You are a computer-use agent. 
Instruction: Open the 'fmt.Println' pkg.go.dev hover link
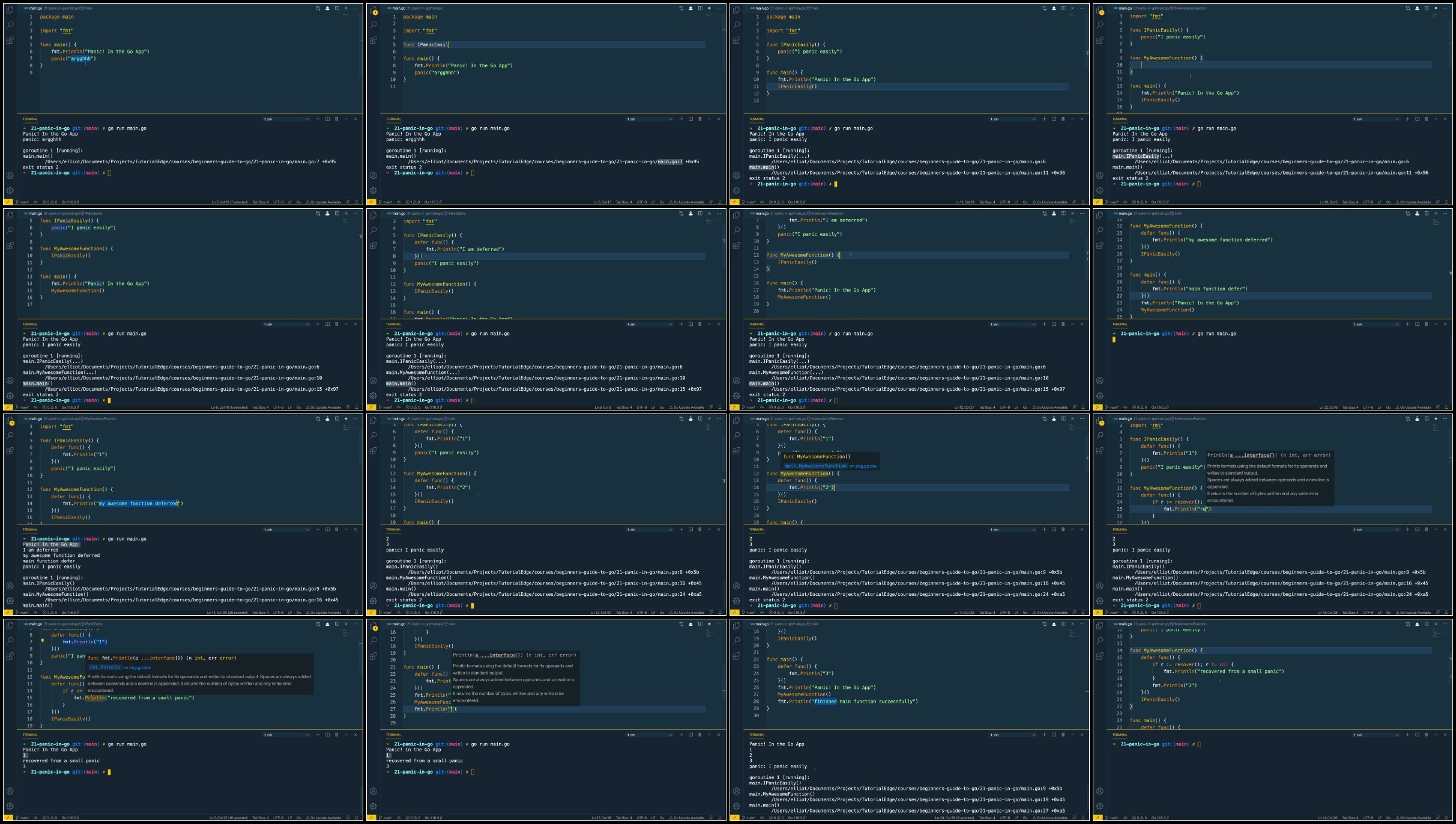(x=105, y=667)
